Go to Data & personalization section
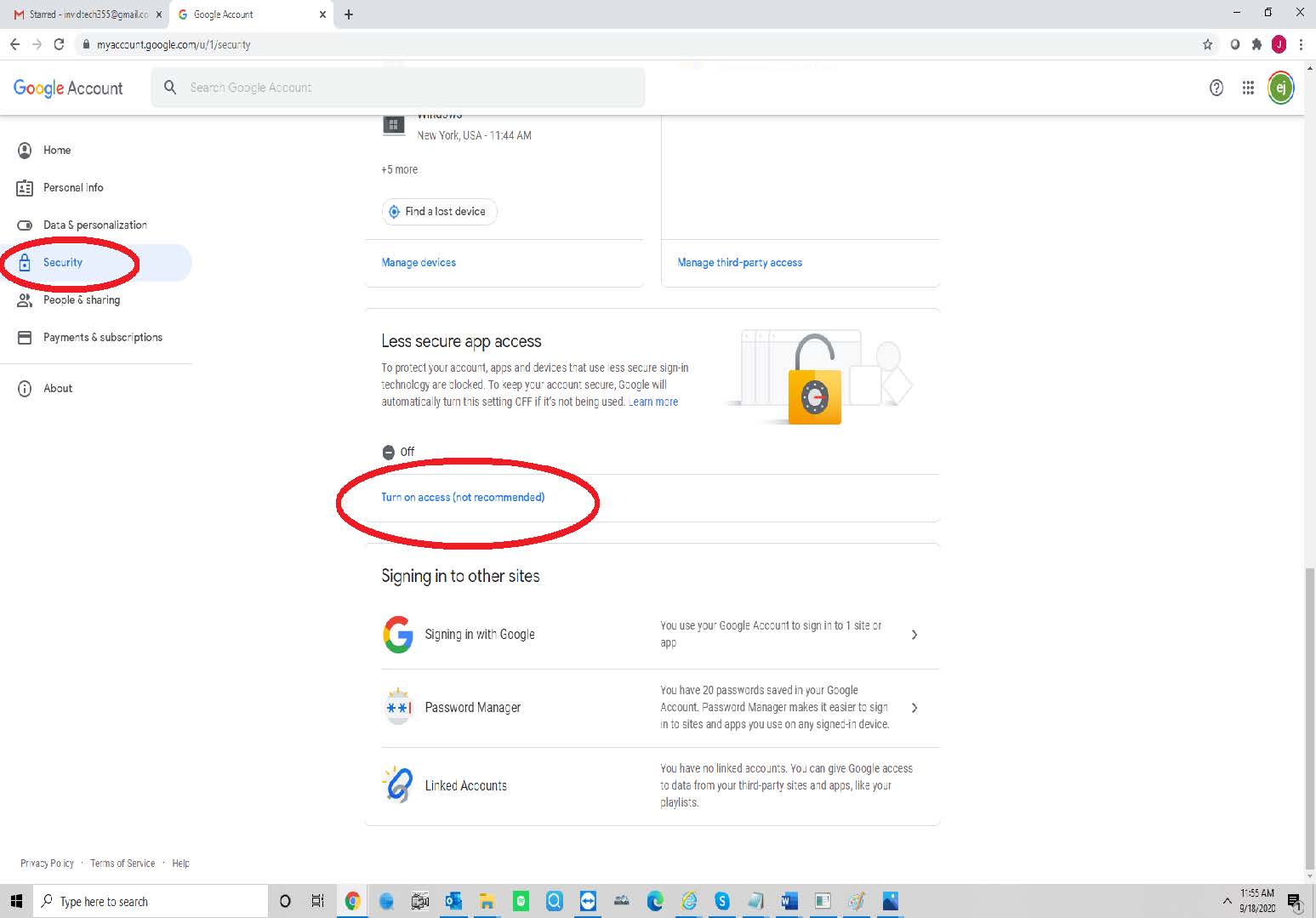The image size is (1316, 918). pos(94,225)
